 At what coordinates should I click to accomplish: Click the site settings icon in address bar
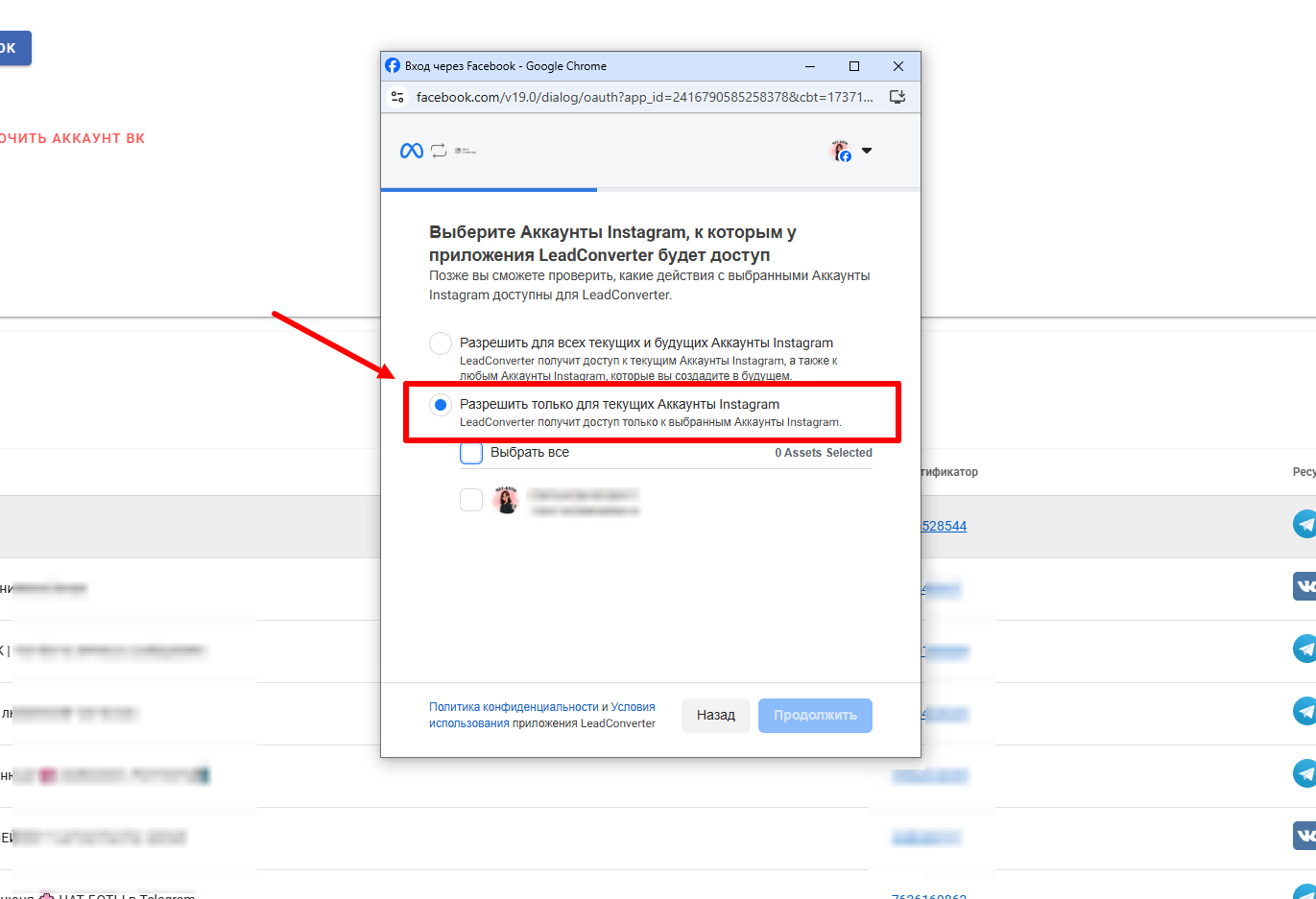click(397, 97)
